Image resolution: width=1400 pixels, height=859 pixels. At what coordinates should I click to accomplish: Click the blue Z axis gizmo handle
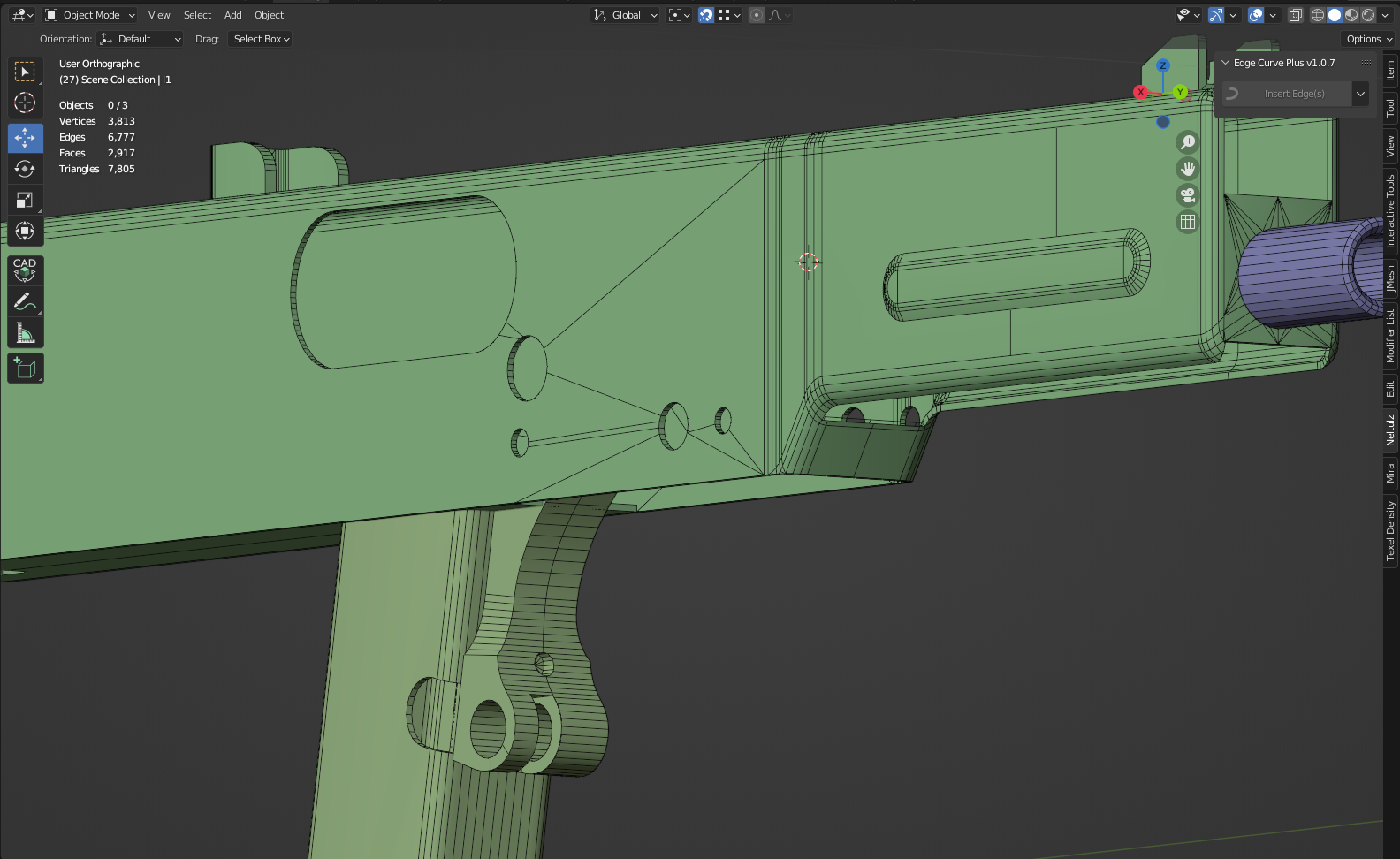click(1163, 65)
